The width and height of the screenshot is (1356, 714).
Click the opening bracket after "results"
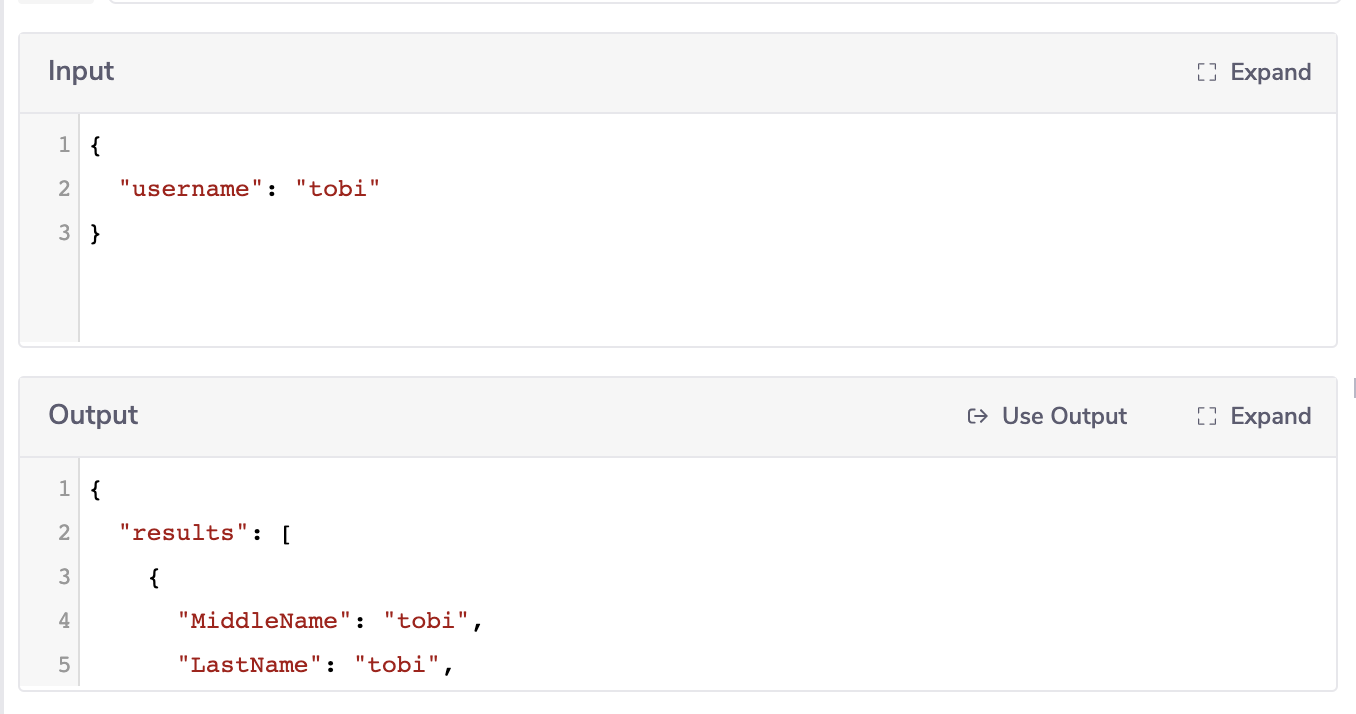click(286, 533)
